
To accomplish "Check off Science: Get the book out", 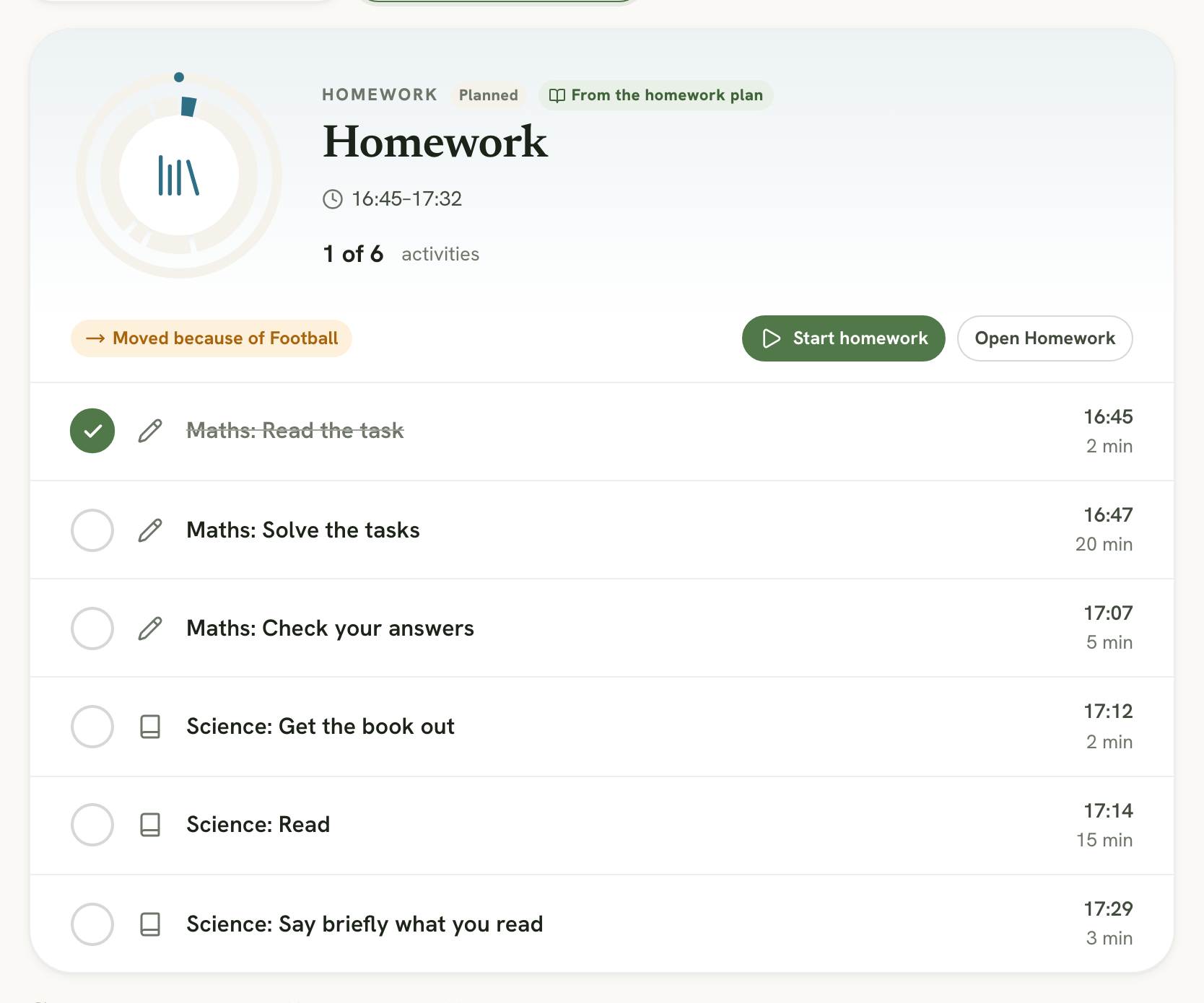I will point(92,727).
